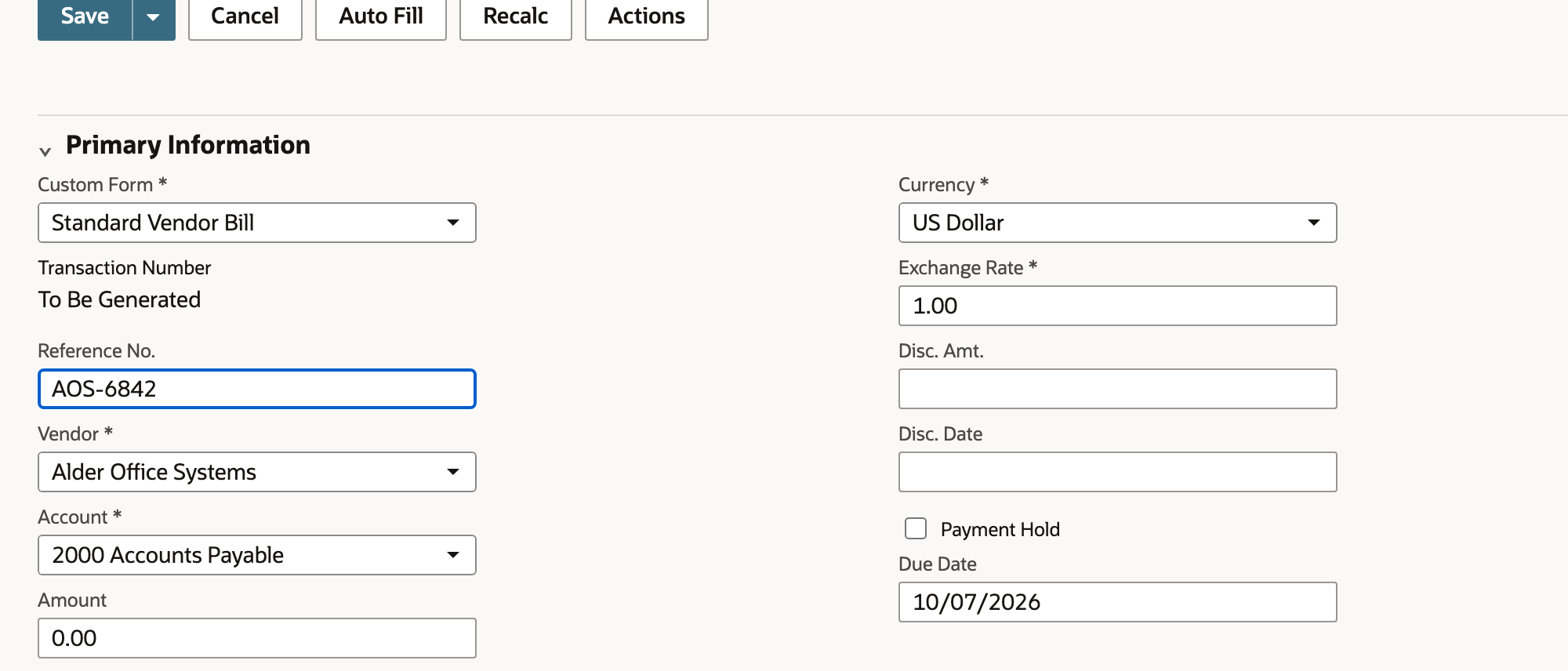This screenshot has height=671, width=1568.
Task: Click the 'Payment Hold' label text
Action: tap(1000, 529)
